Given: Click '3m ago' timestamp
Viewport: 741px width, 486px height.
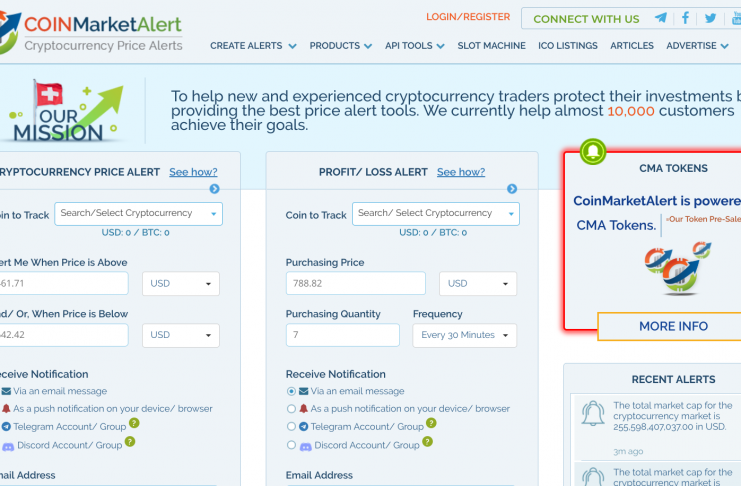Looking at the screenshot, I should (x=628, y=451).
